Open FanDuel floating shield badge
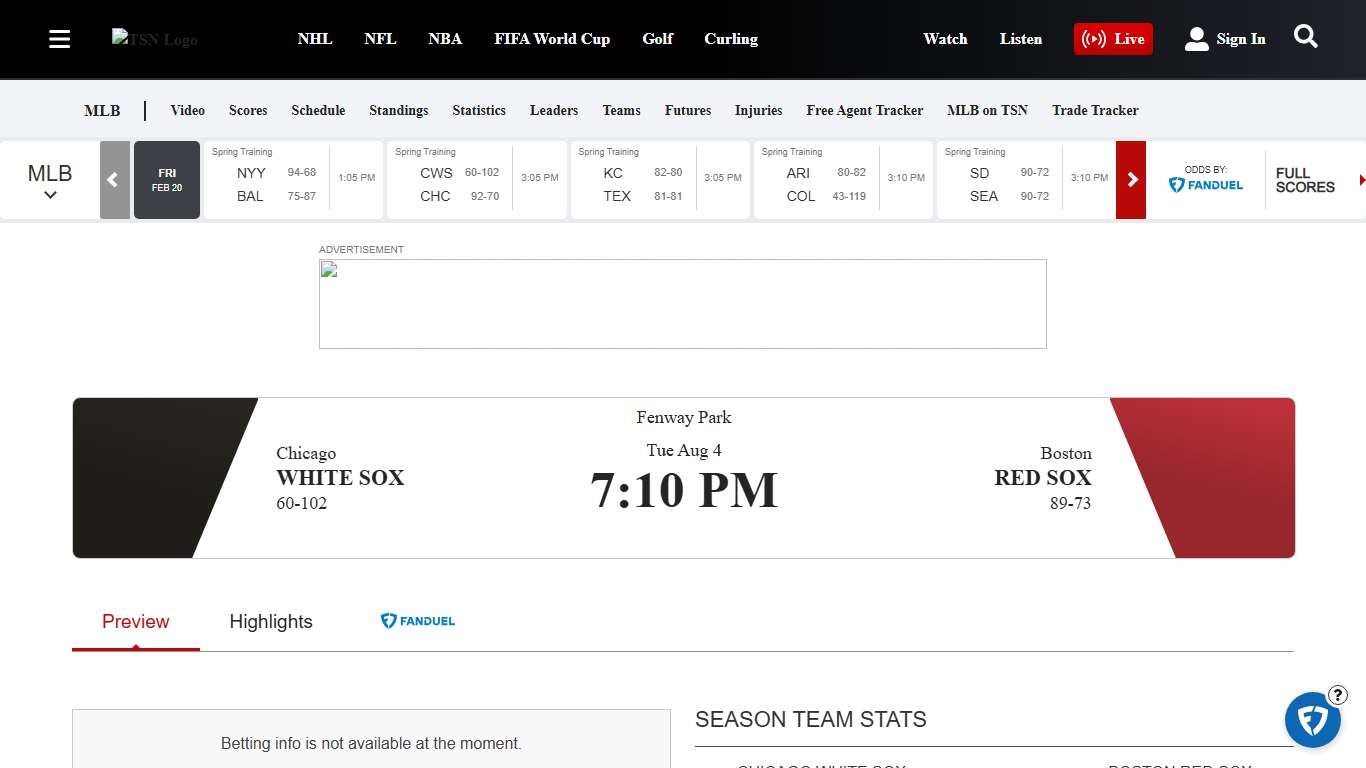 click(x=1312, y=720)
